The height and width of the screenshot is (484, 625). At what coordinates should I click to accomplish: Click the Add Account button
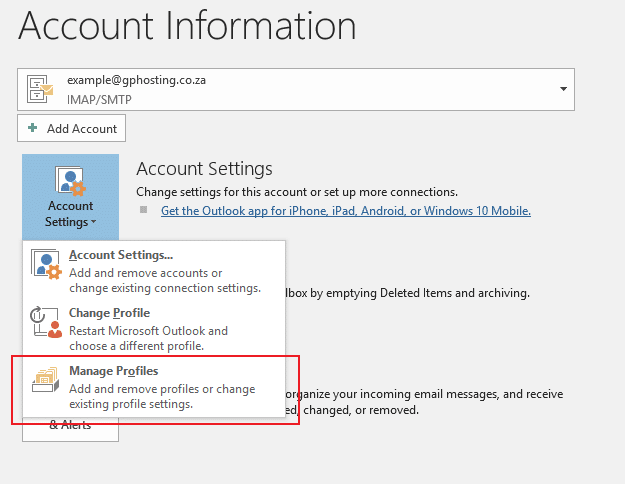click(71, 128)
